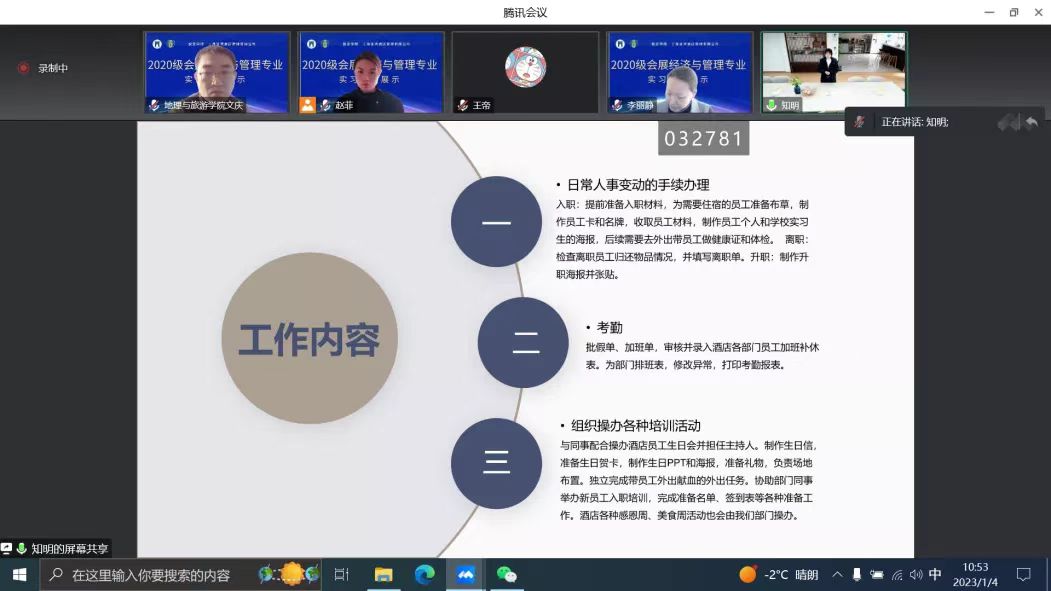Click the Windows taskbar search box
Screen dimensions: 1051x591
tap(150, 575)
